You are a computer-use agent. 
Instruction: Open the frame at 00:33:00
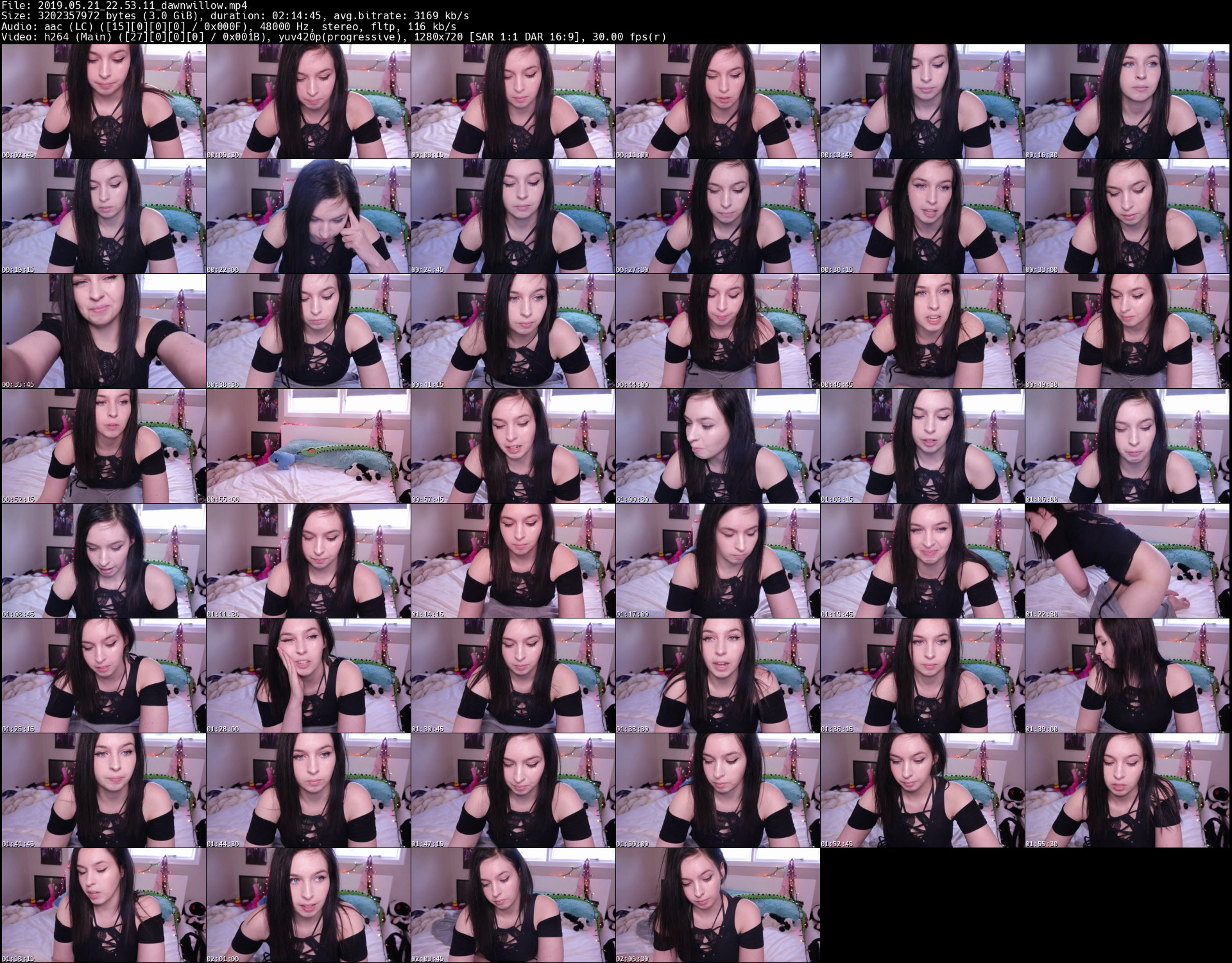(x=1127, y=216)
